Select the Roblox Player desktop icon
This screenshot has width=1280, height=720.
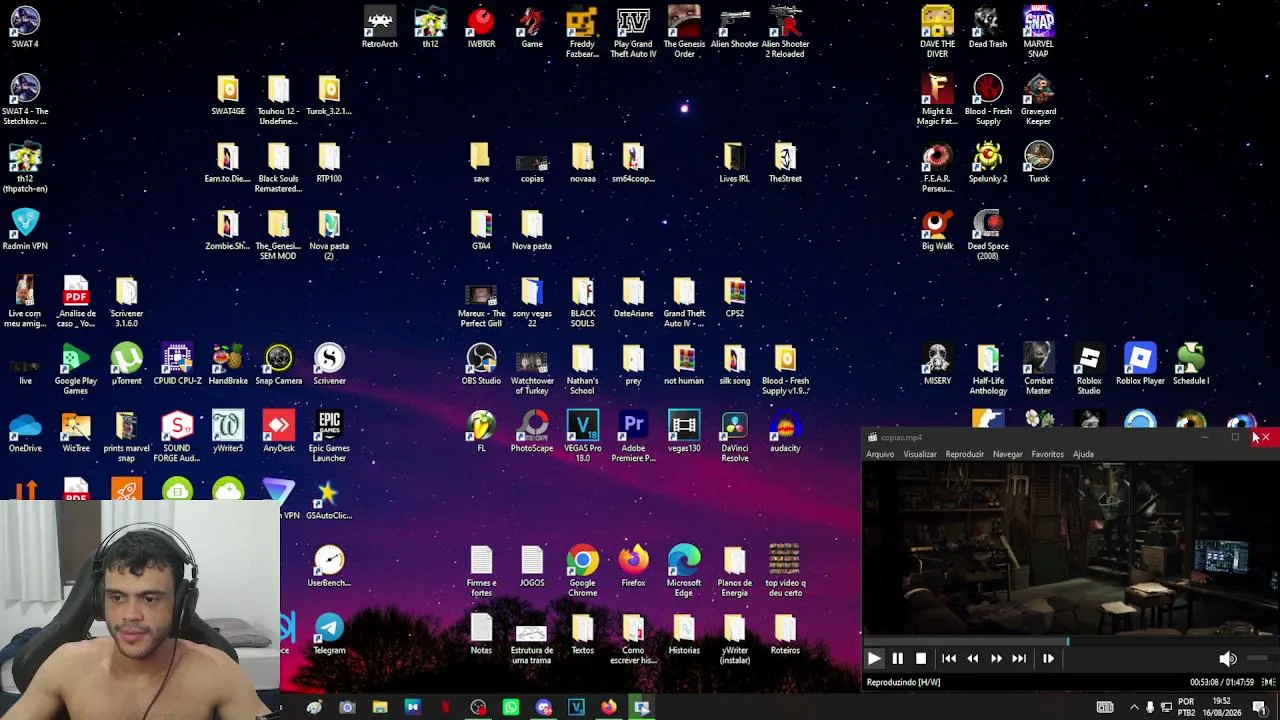(x=1140, y=365)
